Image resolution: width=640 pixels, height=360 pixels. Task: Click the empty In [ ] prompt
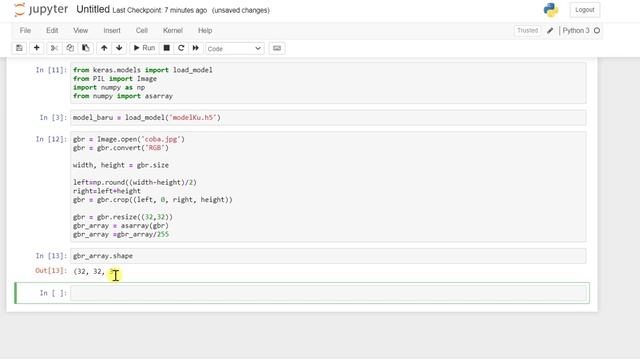tap(53, 293)
